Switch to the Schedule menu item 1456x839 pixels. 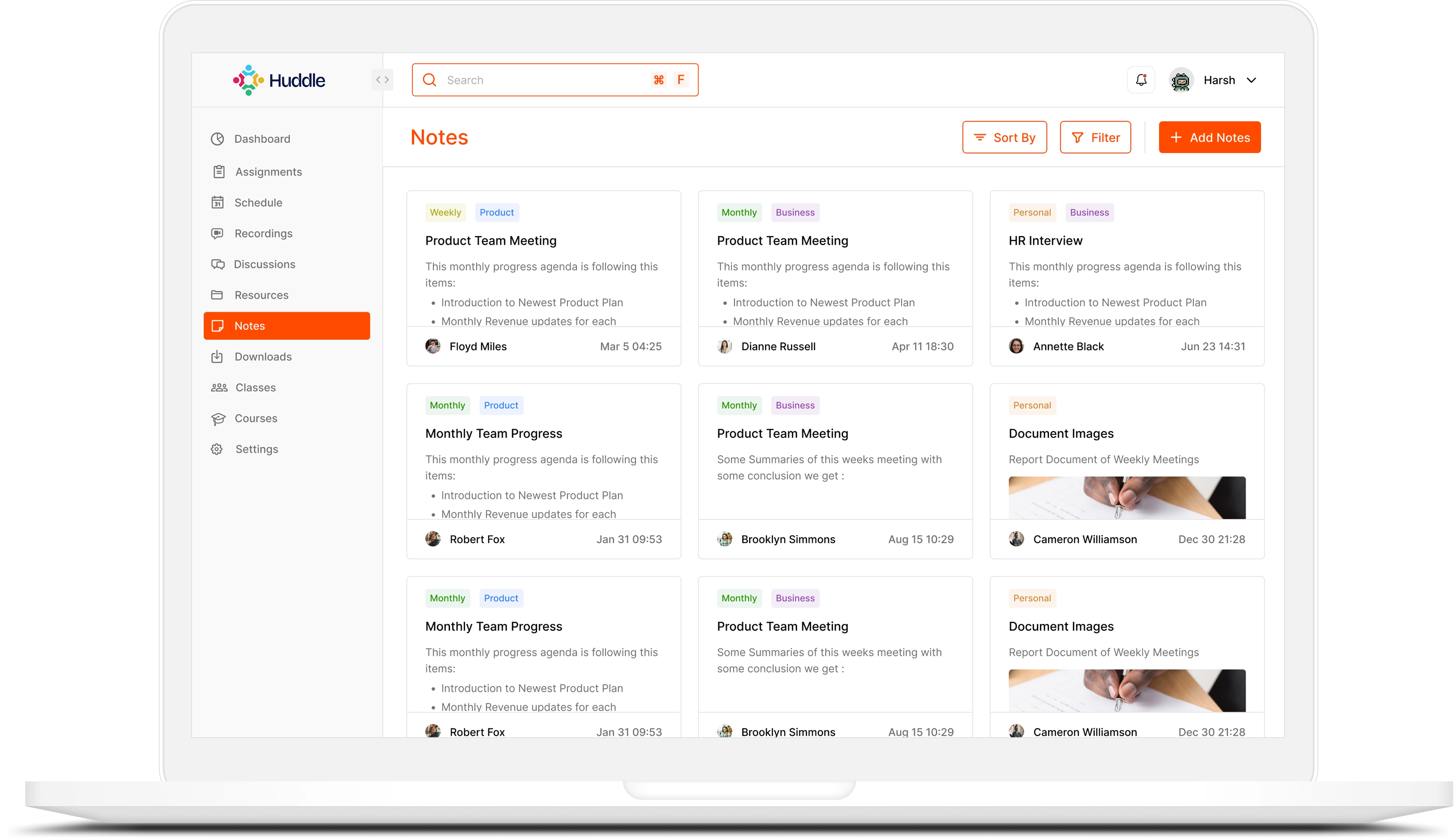pyautogui.click(x=258, y=203)
